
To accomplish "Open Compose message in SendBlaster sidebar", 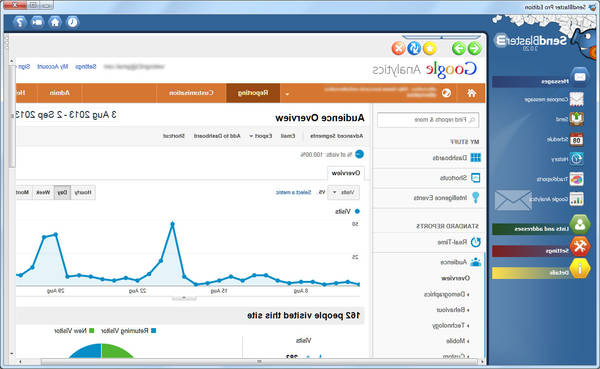I will [554, 100].
